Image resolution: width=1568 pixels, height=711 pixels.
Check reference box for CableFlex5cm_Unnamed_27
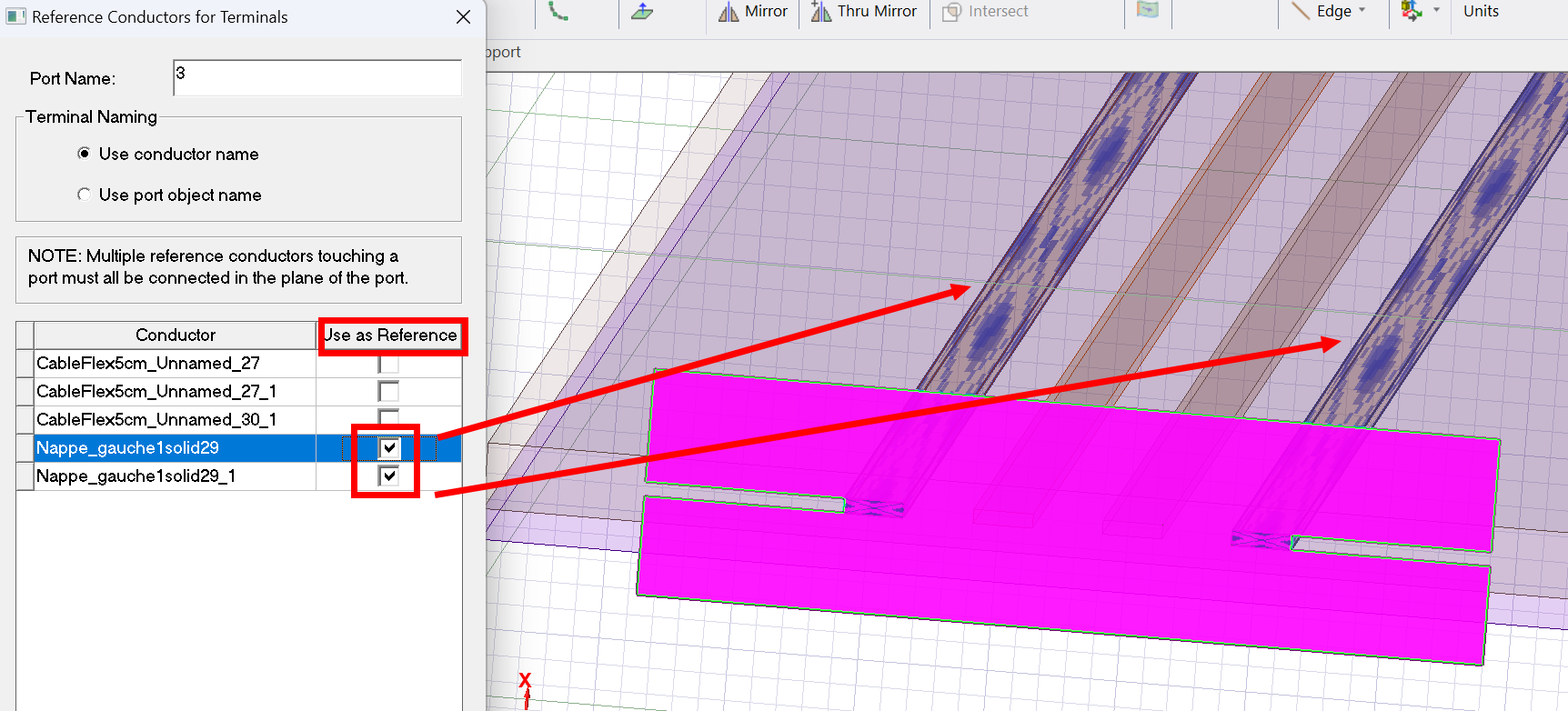pyautogui.click(x=388, y=364)
